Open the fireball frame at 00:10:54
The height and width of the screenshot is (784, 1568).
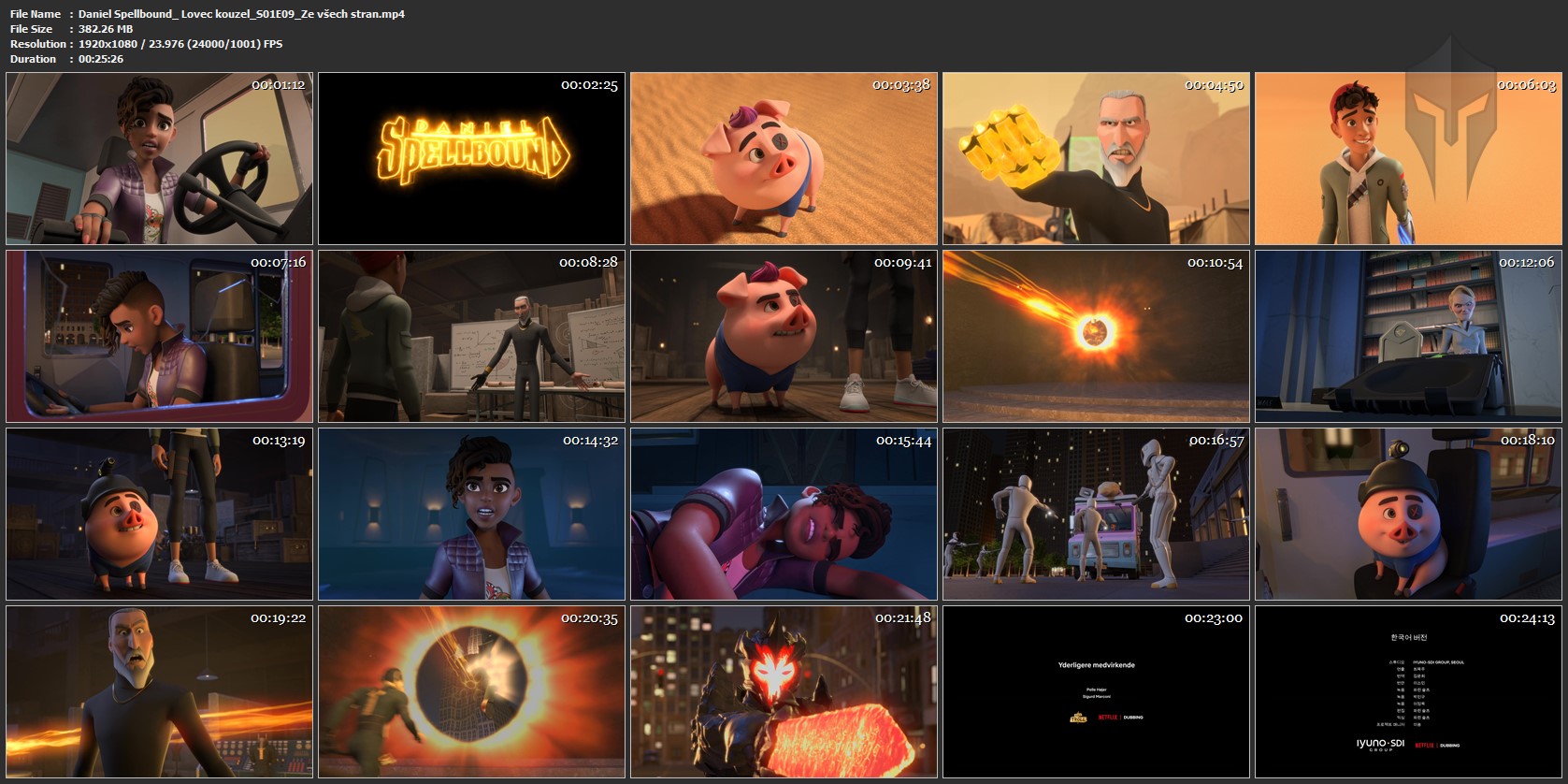point(1096,336)
